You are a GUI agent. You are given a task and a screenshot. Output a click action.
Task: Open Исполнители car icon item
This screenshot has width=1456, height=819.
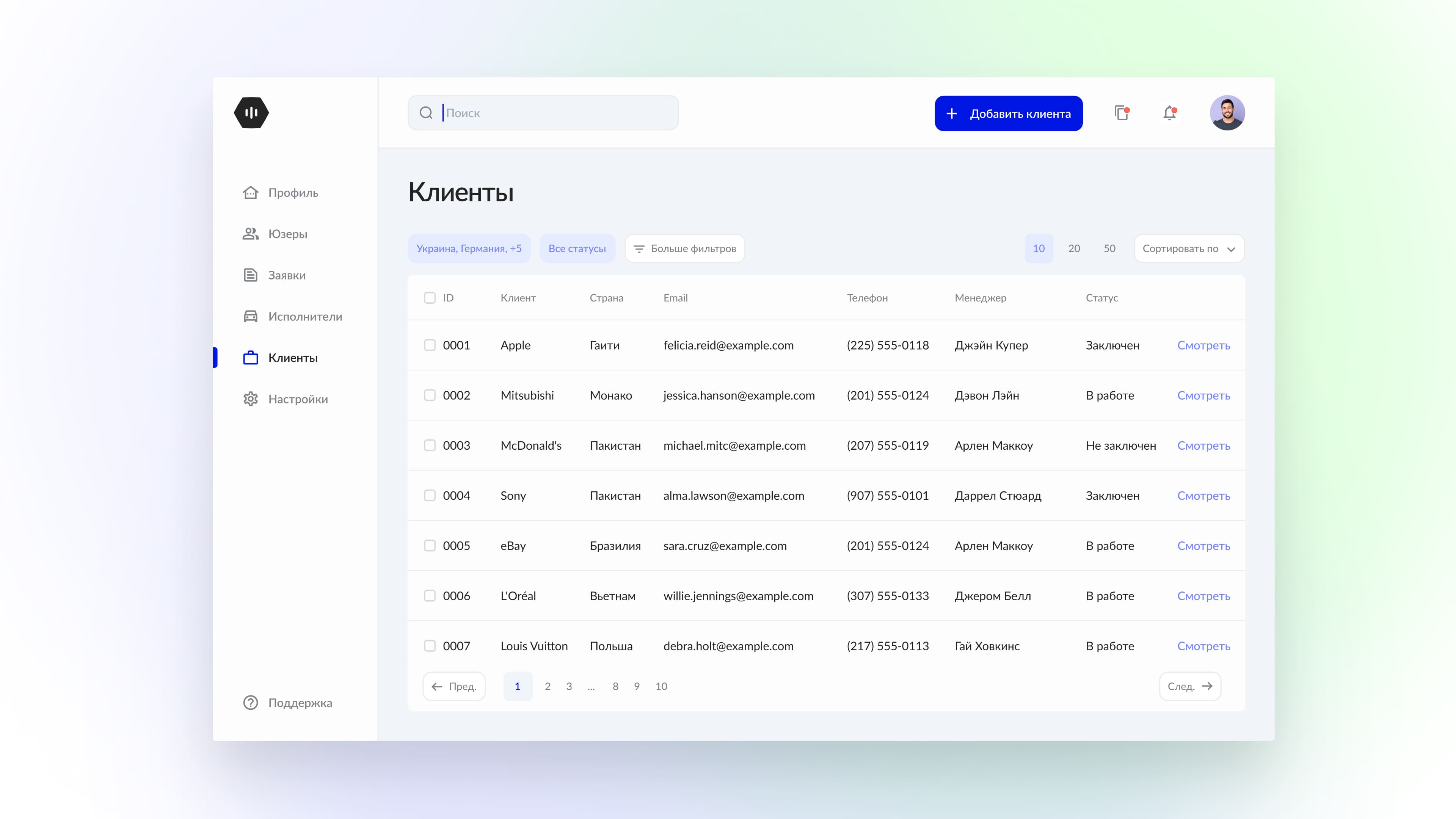click(250, 317)
